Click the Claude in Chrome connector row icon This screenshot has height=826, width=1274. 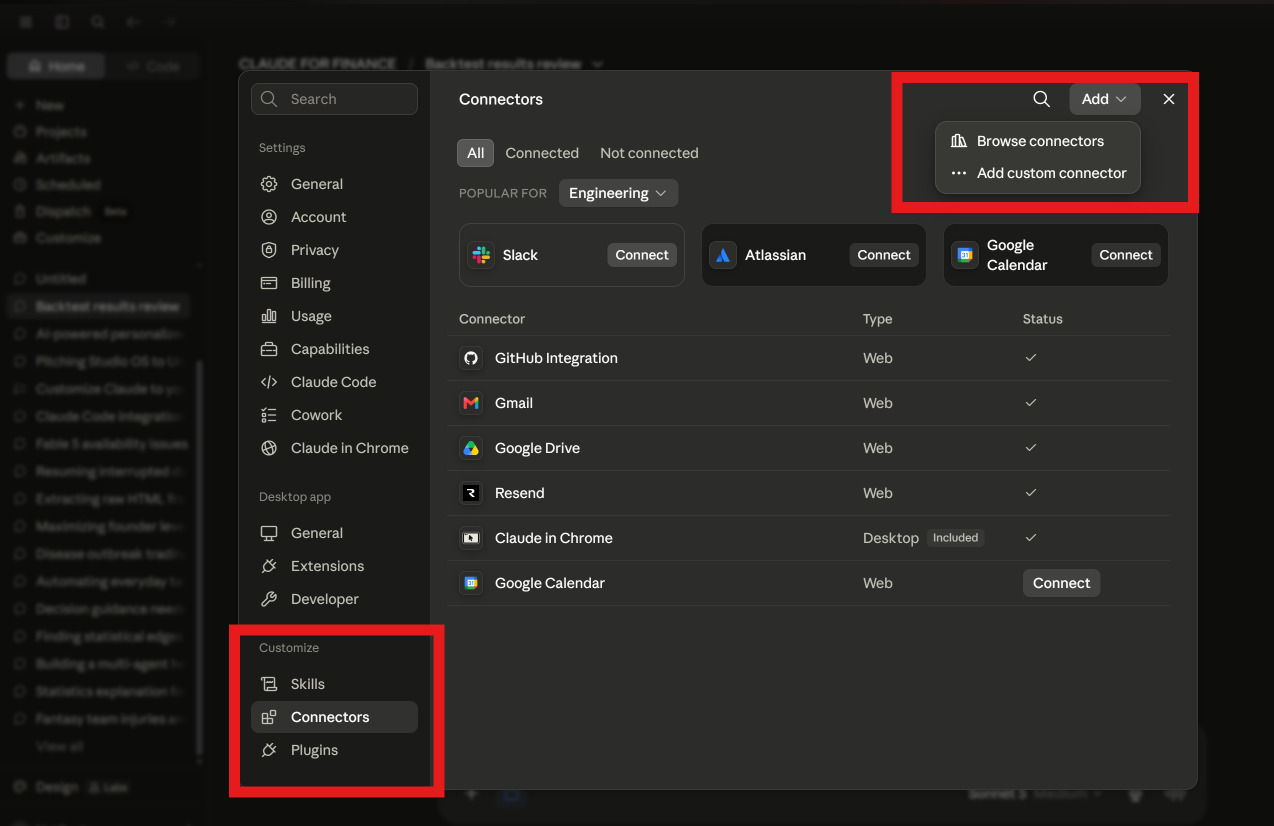(471, 538)
